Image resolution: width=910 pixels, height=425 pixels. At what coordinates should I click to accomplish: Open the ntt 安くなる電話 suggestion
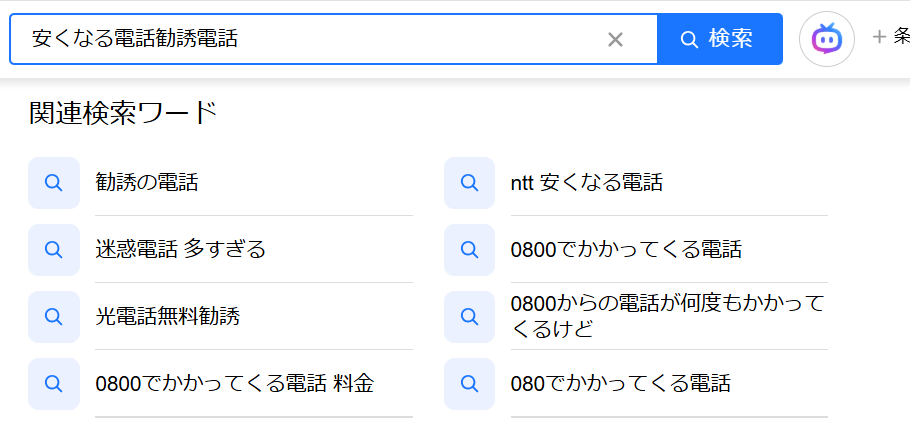click(586, 183)
